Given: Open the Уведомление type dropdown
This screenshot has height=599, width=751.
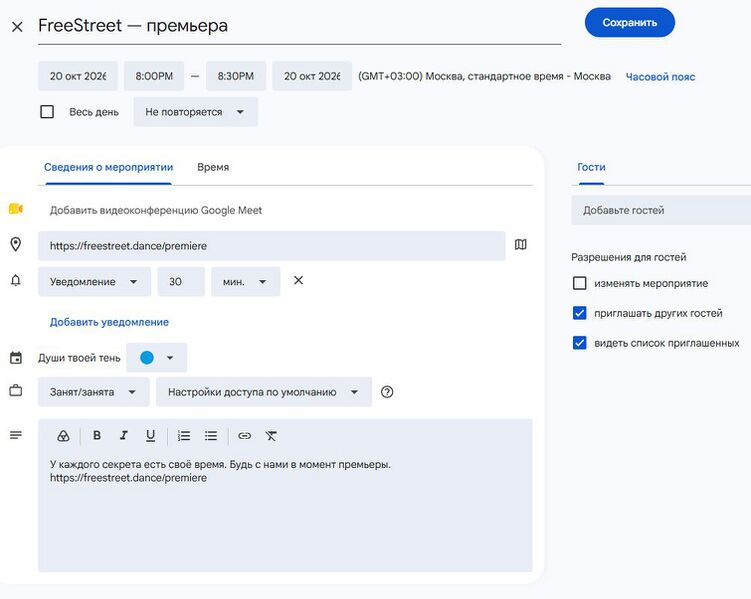Looking at the screenshot, I should [94, 282].
